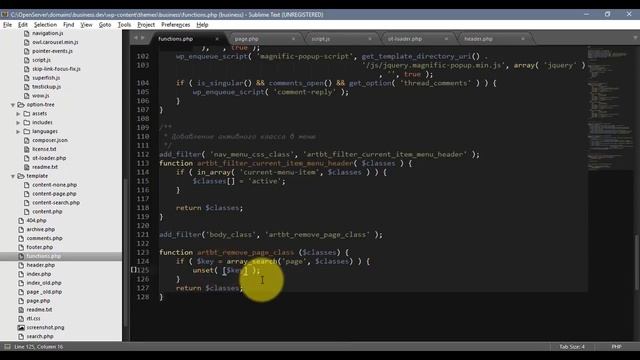Open Tab Size: 4 setting
The width and height of the screenshot is (640, 360).
click(x=572, y=347)
